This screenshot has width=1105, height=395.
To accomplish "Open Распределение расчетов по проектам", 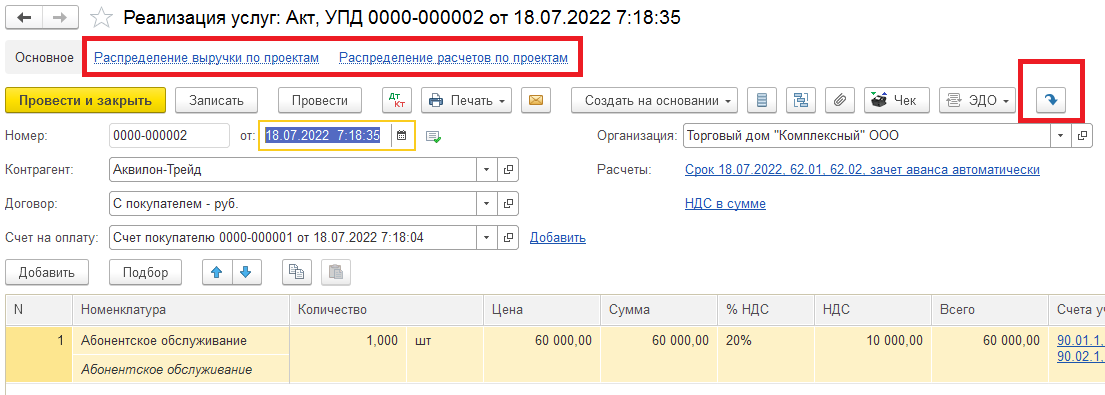I will [x=453, y=58].
